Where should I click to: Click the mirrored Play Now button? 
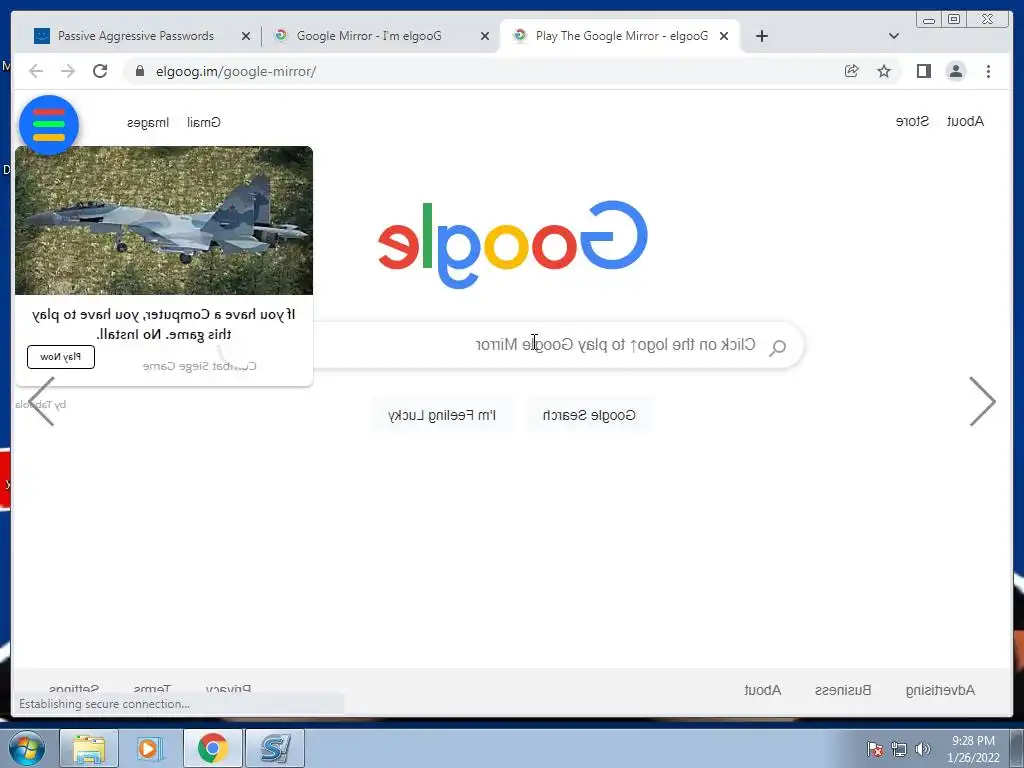61,357
